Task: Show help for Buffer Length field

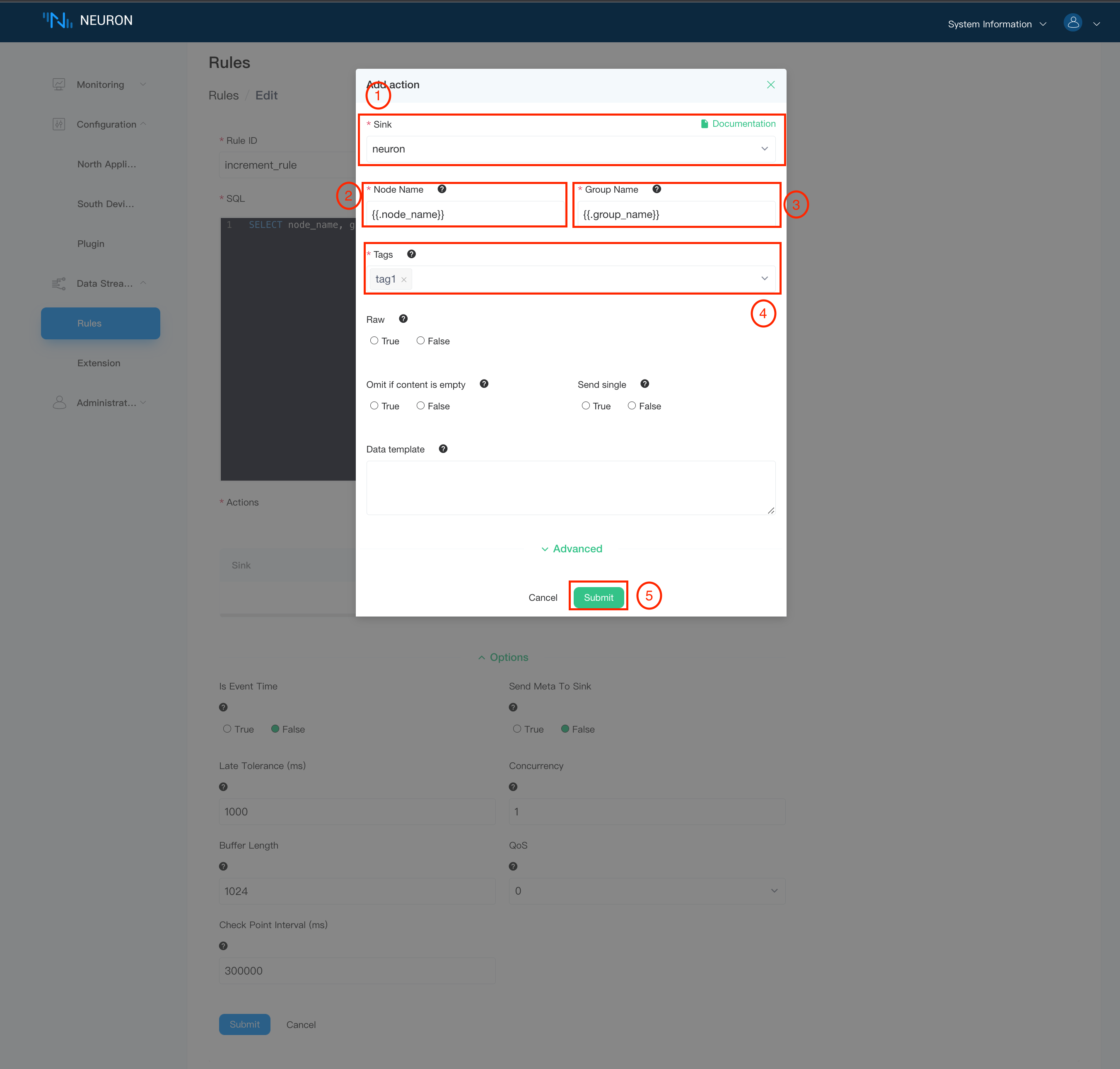Action: pos(223,866)
